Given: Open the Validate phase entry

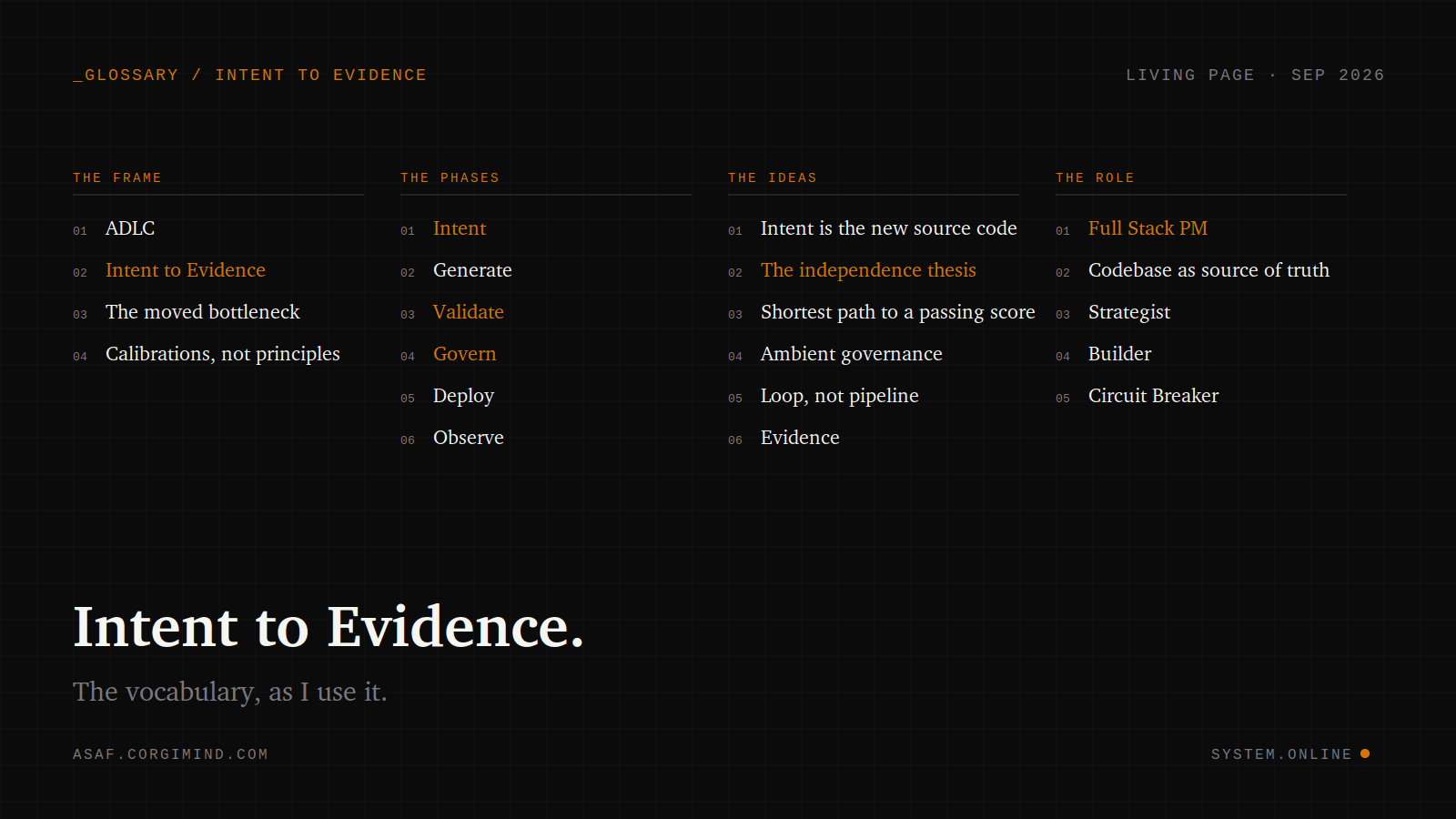Looking at the screenshot, I should click(469, 312).
